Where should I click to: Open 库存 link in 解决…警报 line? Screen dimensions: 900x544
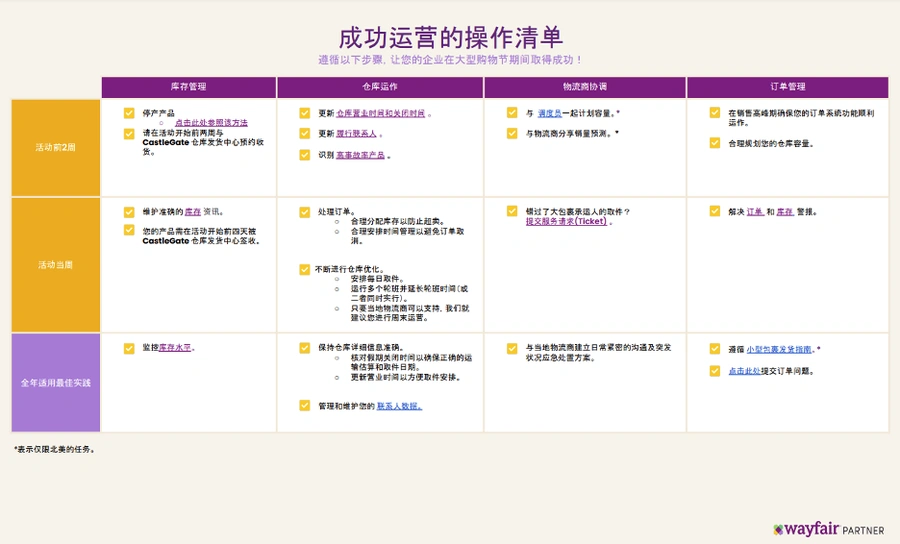tap(785, 212)
